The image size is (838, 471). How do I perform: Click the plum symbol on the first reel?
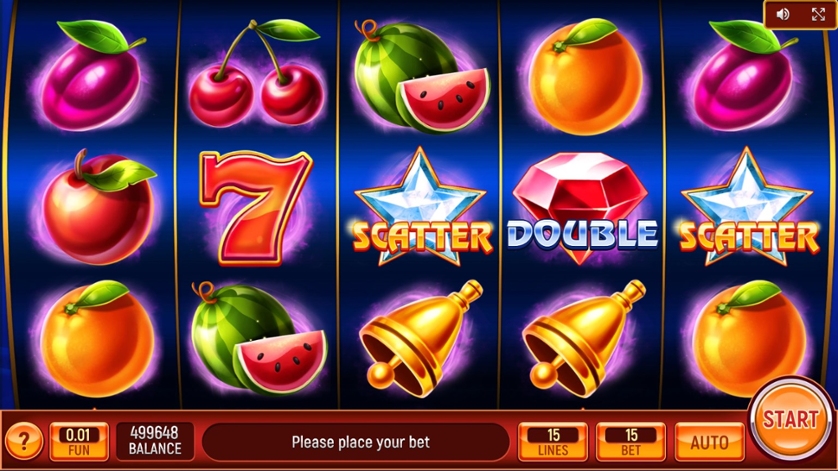(92, 76)
